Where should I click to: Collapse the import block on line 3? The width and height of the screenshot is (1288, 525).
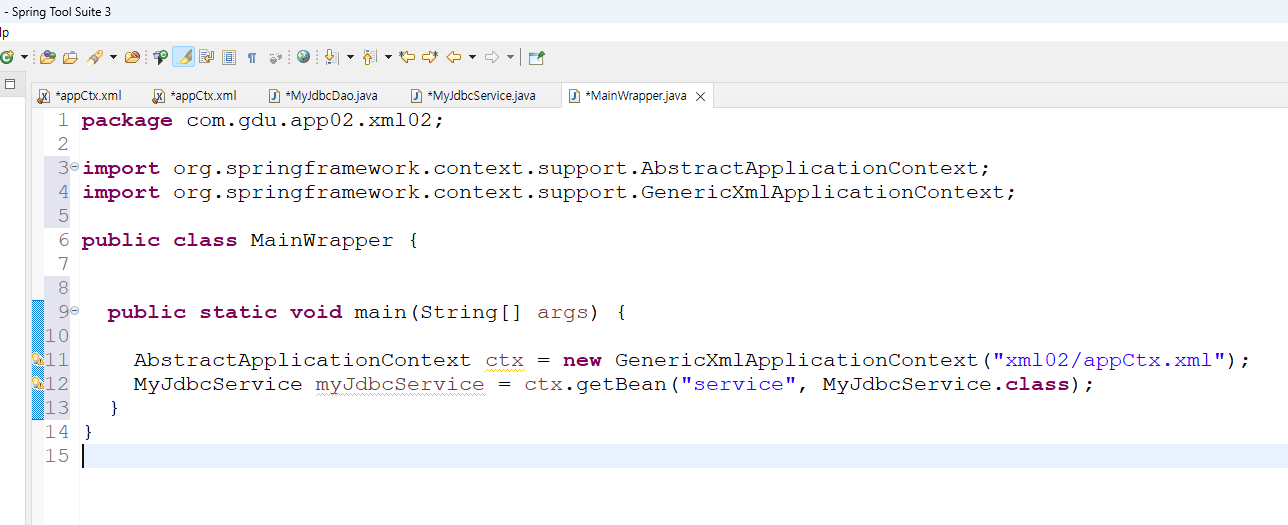[x=74, y=167]
